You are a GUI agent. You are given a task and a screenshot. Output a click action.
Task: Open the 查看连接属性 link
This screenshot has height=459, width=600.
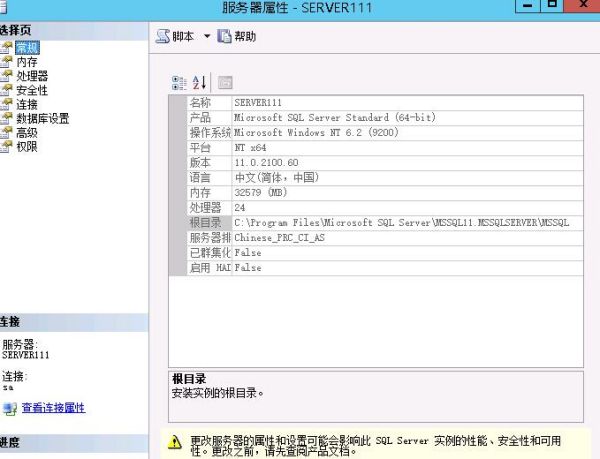54,408
